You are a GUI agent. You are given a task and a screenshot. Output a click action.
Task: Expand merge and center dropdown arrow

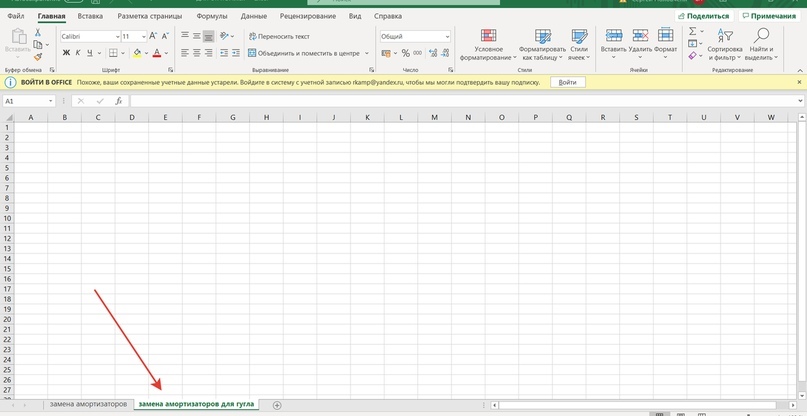tap(367, 53)
